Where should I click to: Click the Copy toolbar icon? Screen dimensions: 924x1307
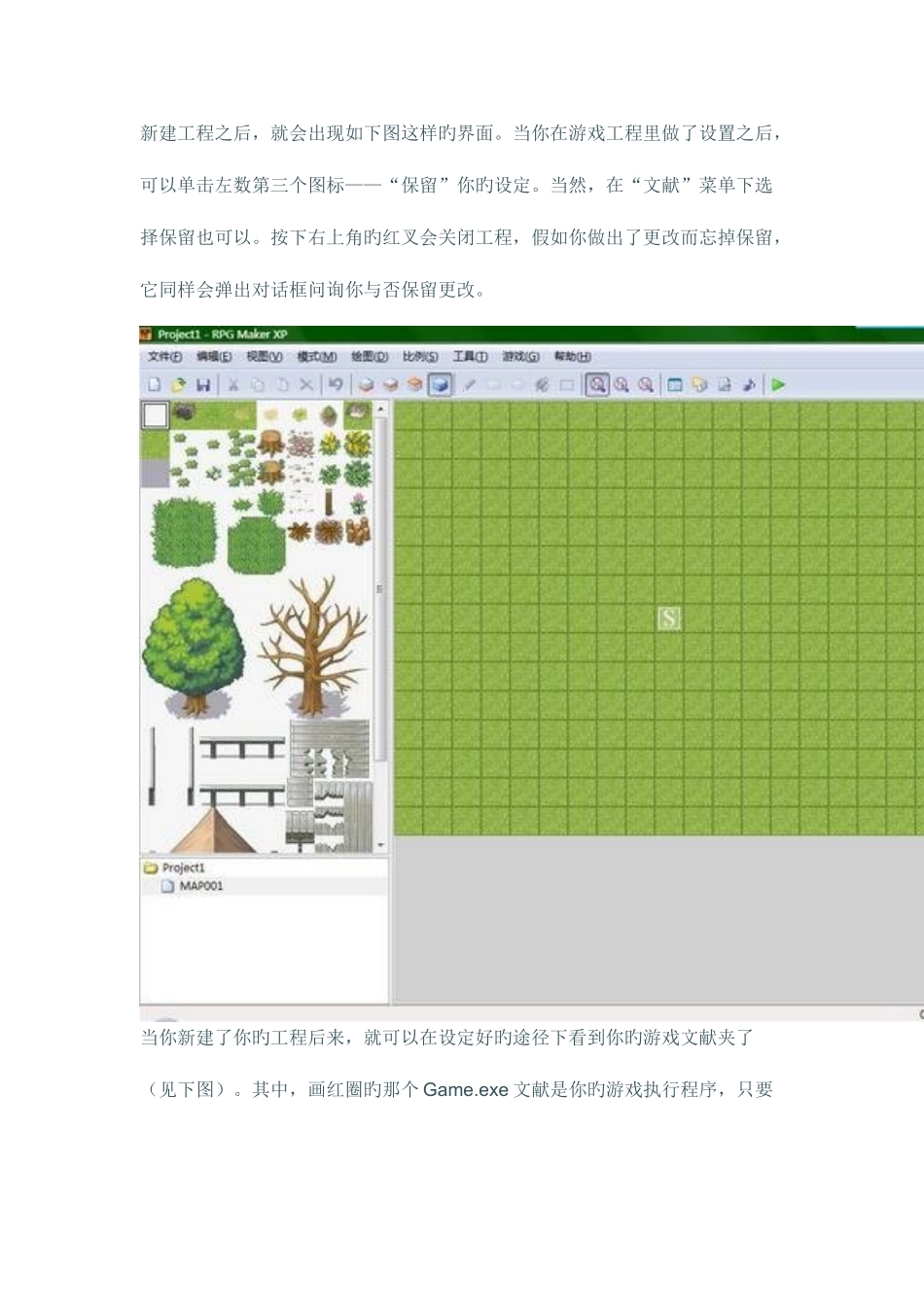(258, 385)
